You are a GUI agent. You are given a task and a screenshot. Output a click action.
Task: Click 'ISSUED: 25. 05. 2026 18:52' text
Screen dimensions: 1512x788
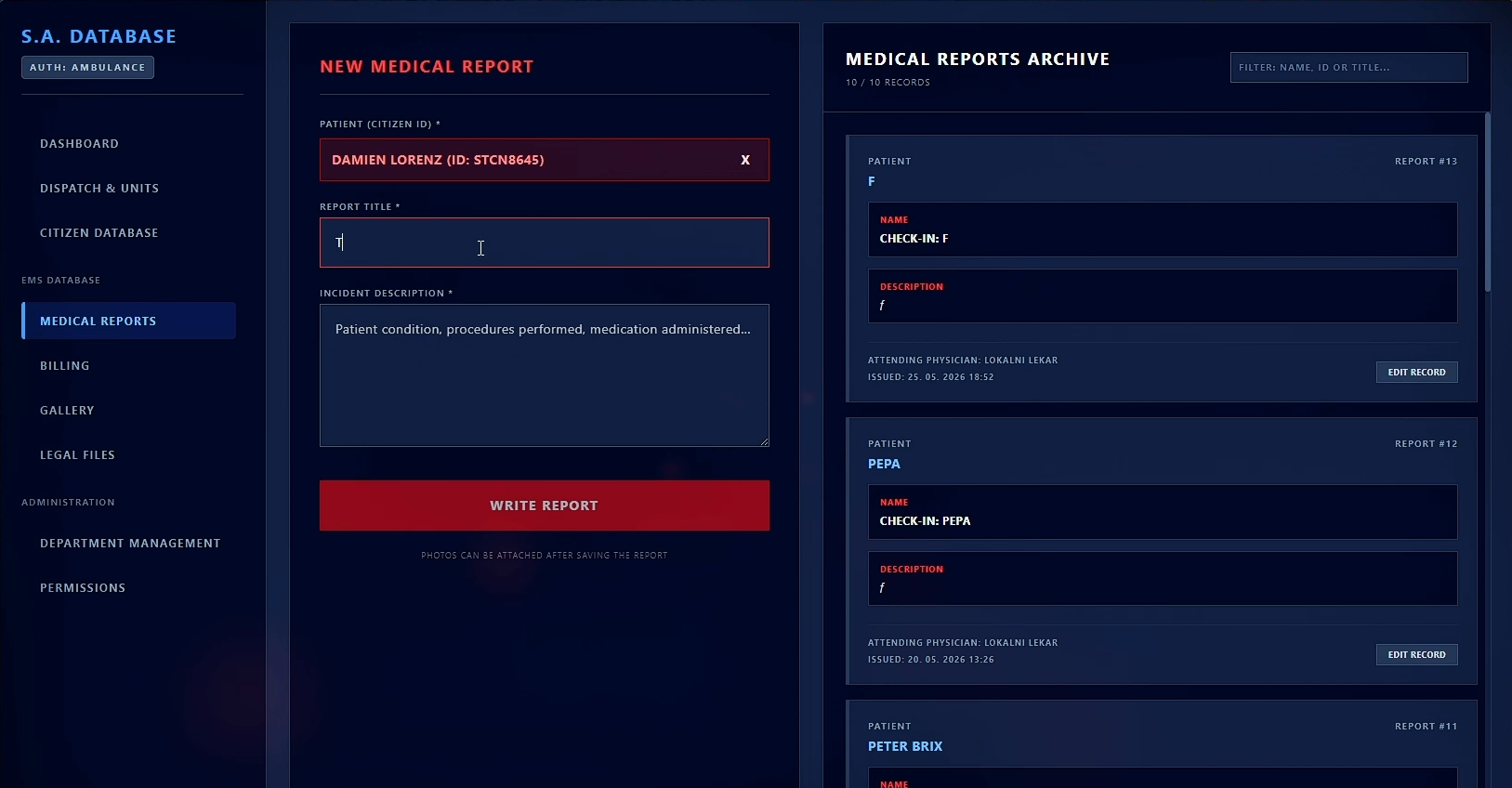coord(931,377)
